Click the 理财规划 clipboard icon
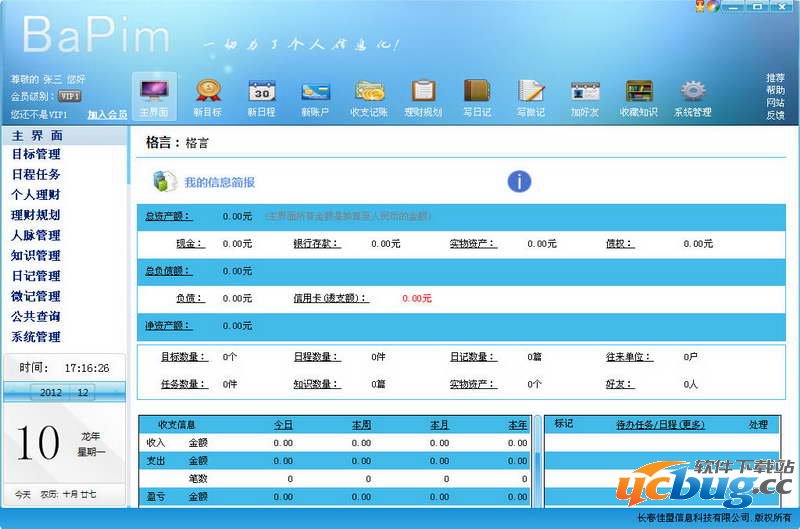This screenshot has height=529, width=800. click(423, 91)
